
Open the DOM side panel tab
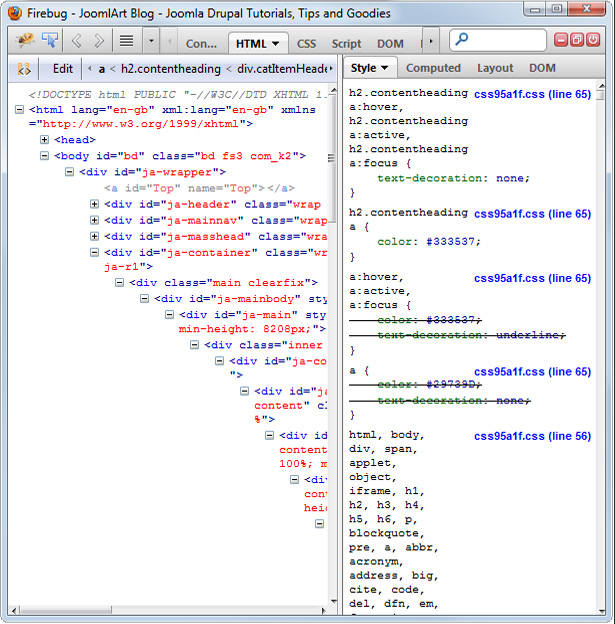(542, 68)
